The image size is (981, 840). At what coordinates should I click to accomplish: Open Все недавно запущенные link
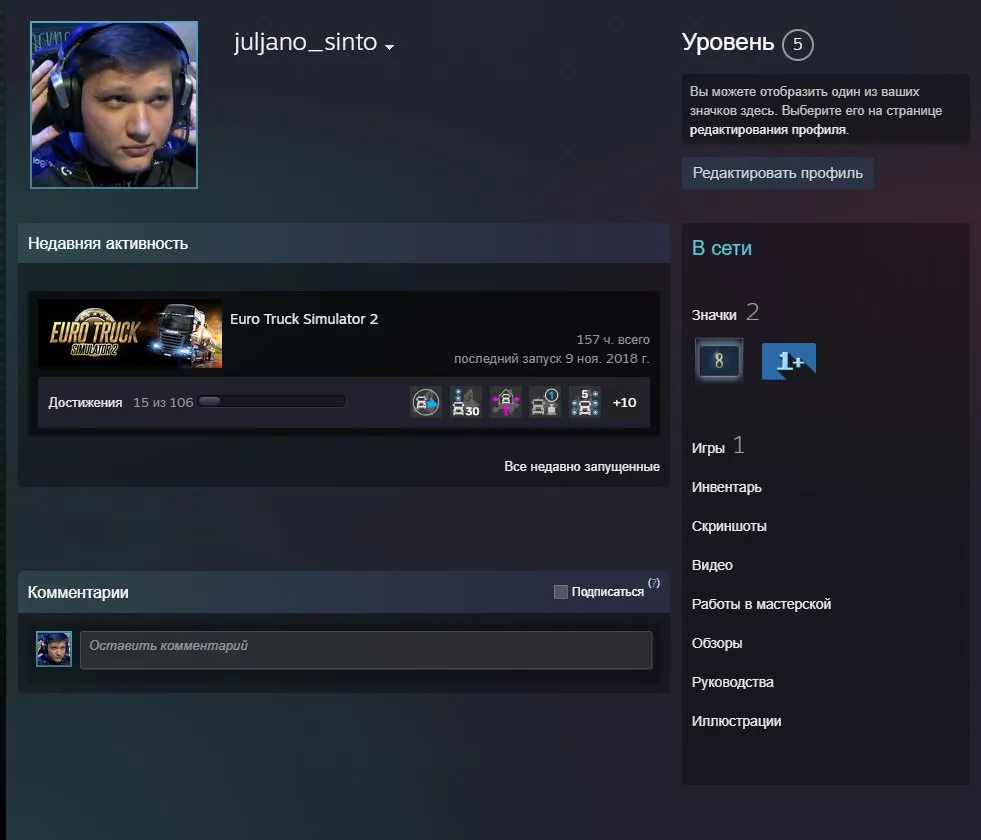coord(582,467)
